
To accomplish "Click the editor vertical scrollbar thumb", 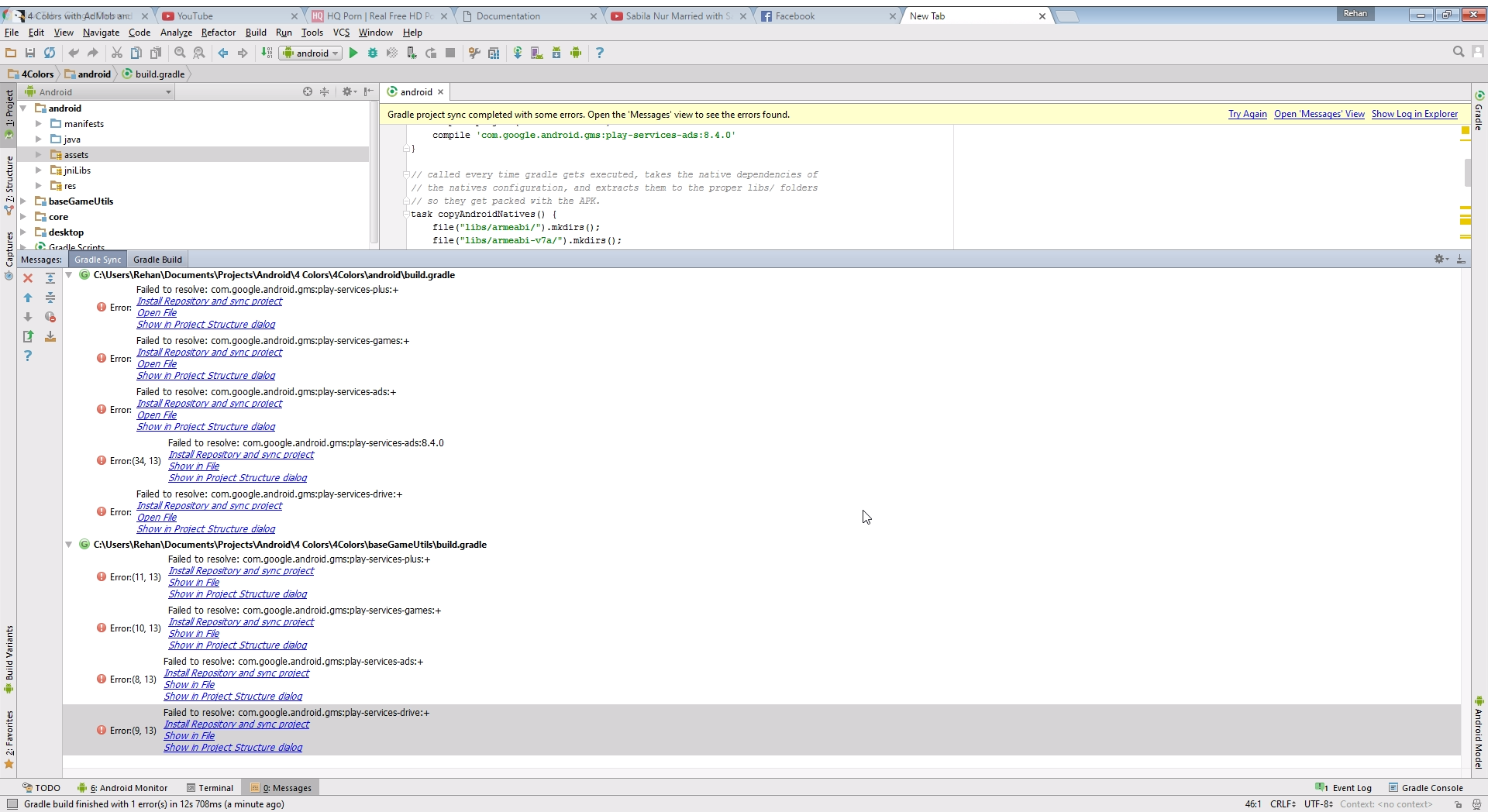I will [1467, 172].
